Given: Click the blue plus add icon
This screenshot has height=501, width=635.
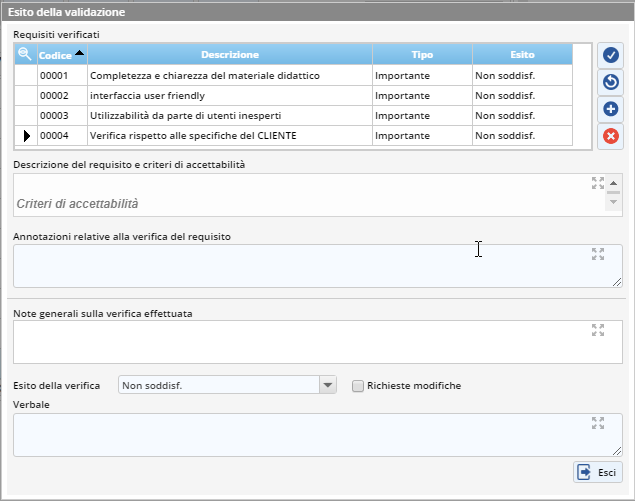Looking at the screenshot, I should (610, 109).
